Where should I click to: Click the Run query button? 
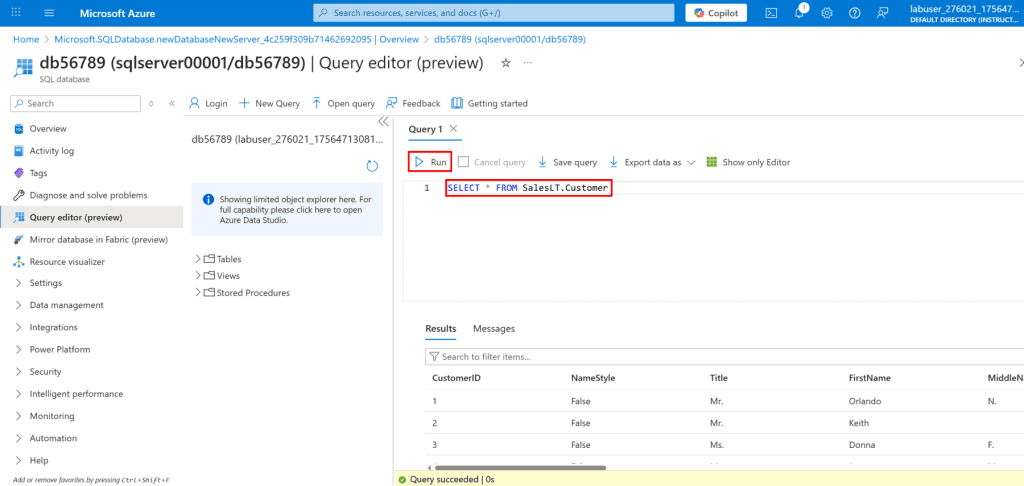[x=430, y=162]
